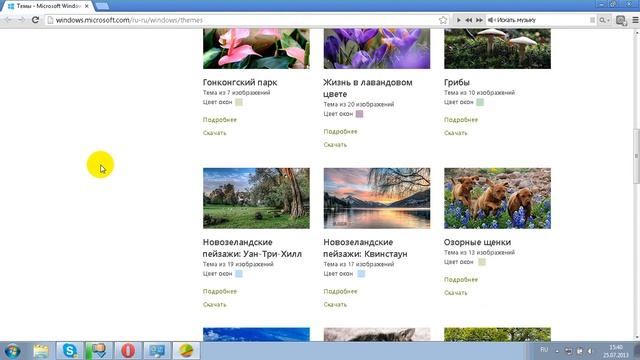
Task: Click 'Тема из 20 изображений' text
Action: [x=359, y=104]
